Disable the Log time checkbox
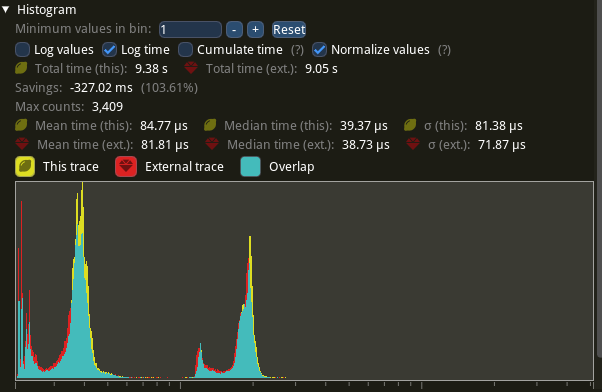The width and height of the screenshot is (602, 392). 109,50
